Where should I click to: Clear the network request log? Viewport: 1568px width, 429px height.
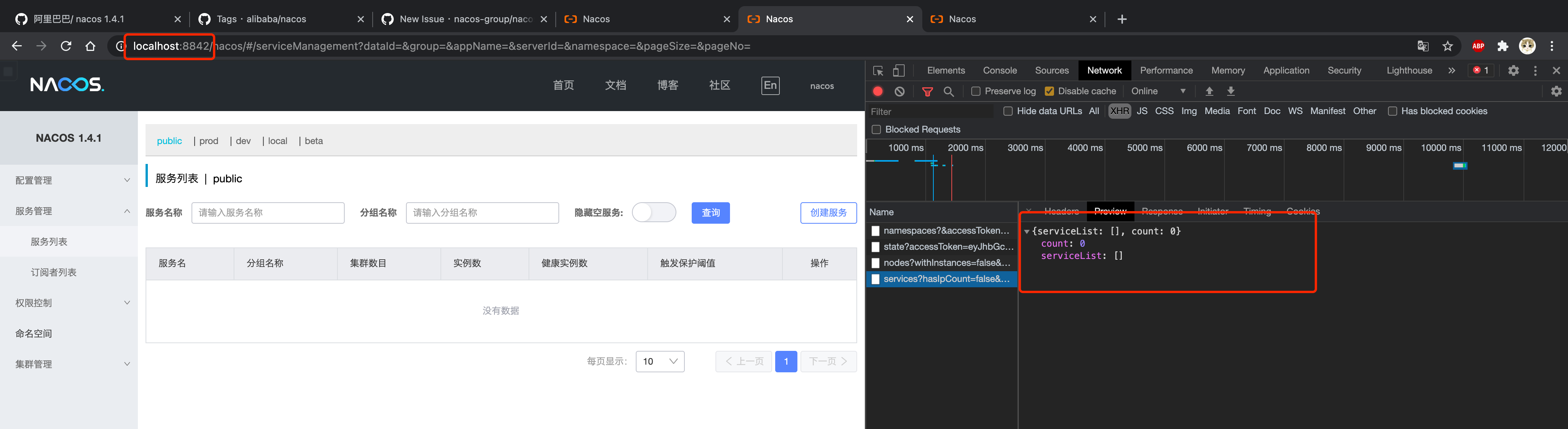899,91
